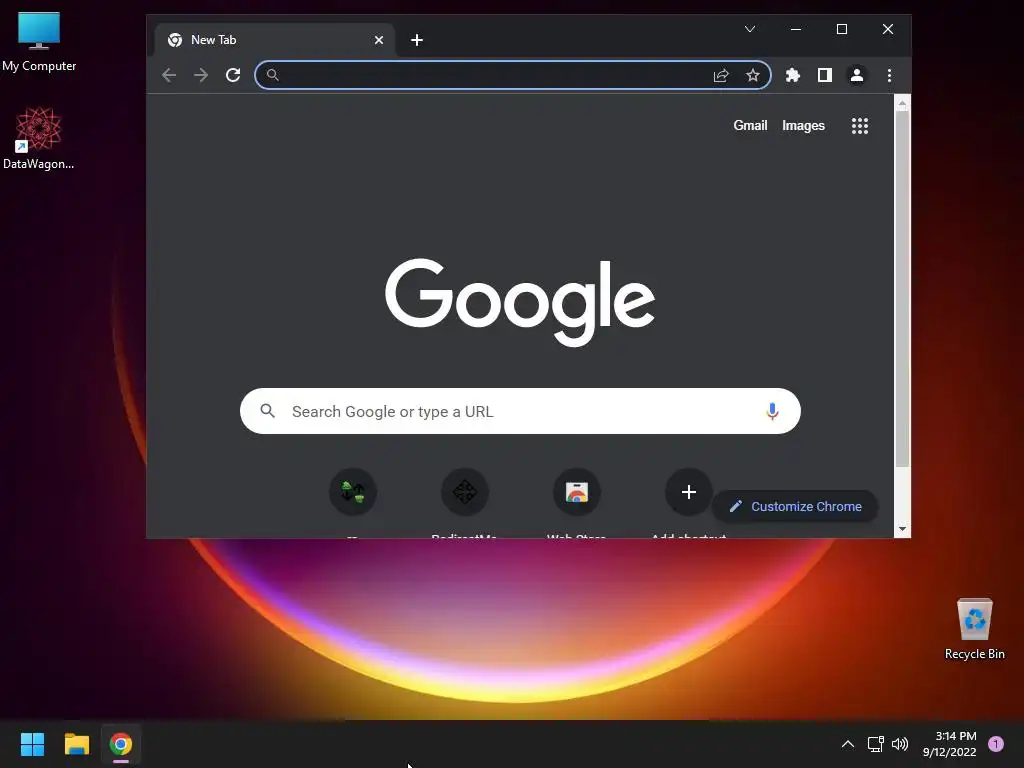Open the Extensions puzzle icon

tap(793, 75)
